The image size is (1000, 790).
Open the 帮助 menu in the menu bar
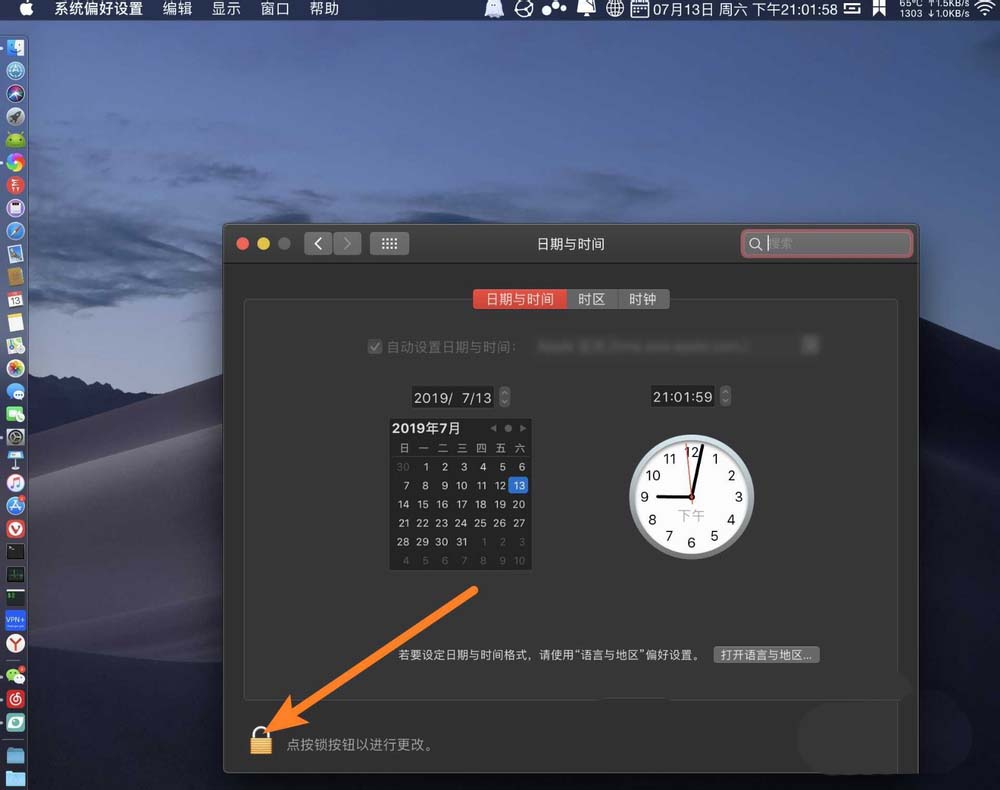click(x=323, y=9)
